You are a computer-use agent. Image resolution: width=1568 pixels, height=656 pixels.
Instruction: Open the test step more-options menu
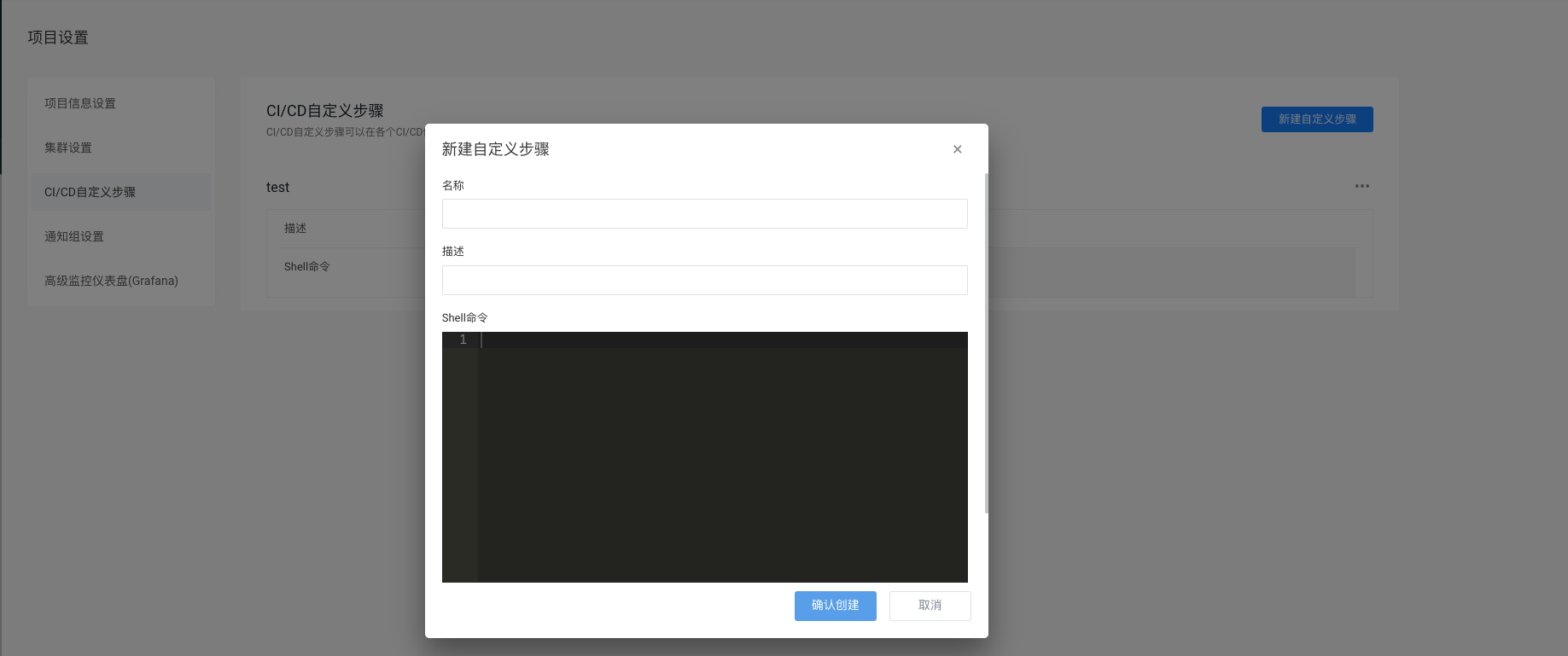(x=1361, y=186)
